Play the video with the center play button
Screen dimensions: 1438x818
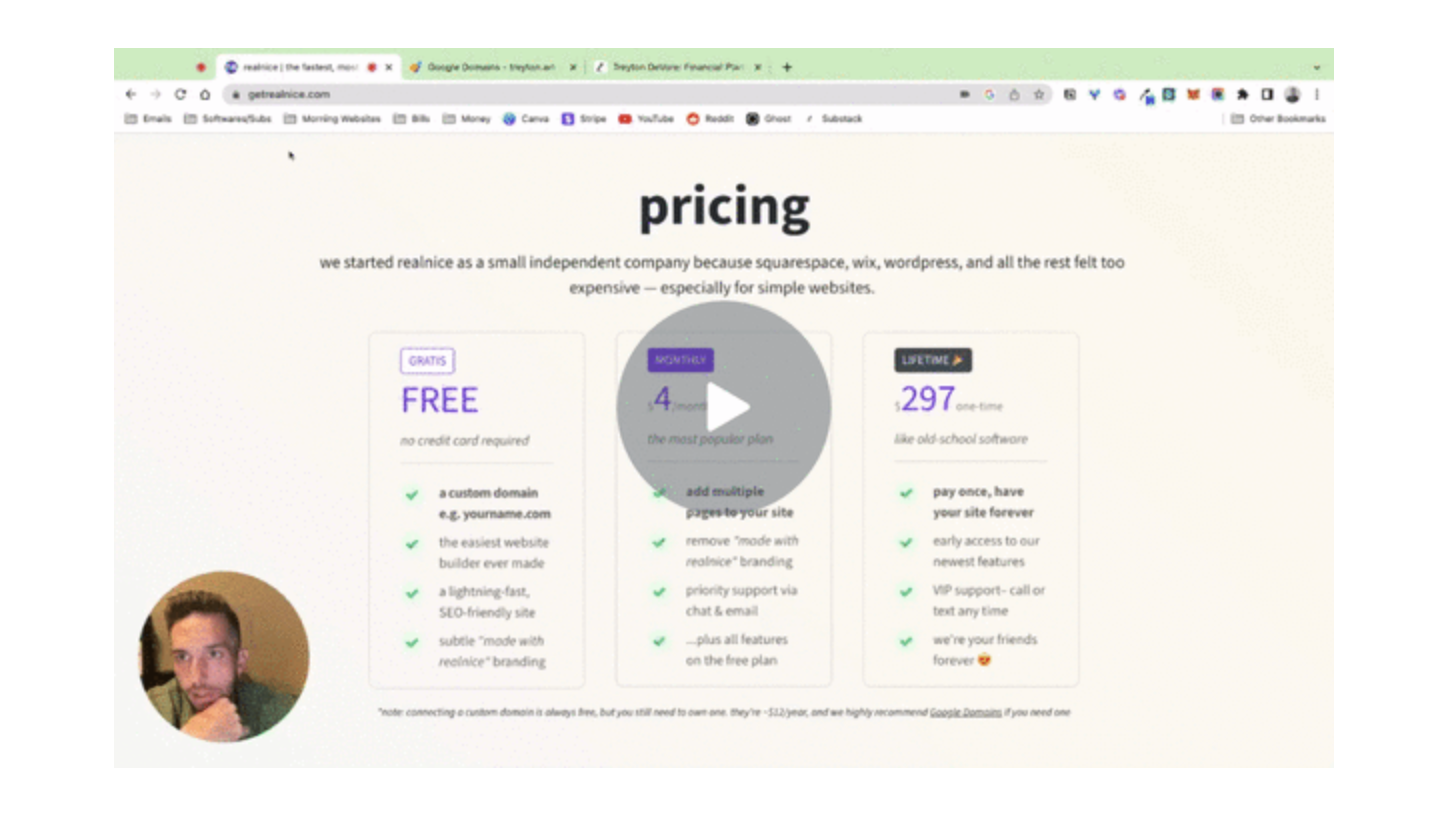[x=723, y=408]
